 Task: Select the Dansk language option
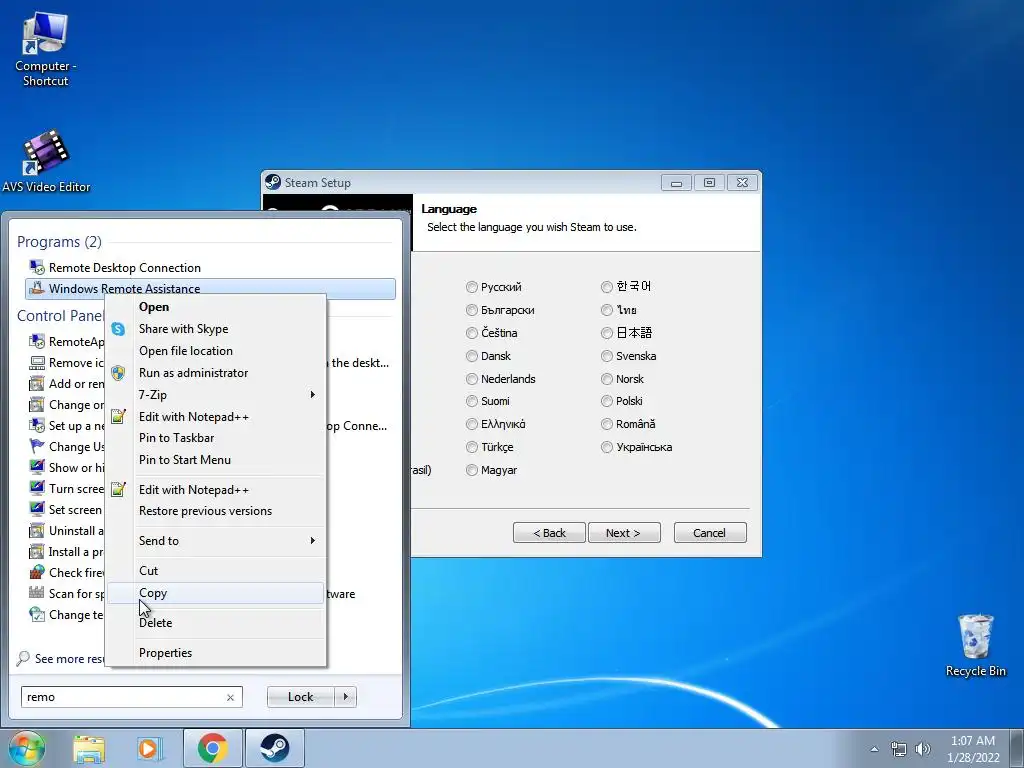tap(488, 356)
